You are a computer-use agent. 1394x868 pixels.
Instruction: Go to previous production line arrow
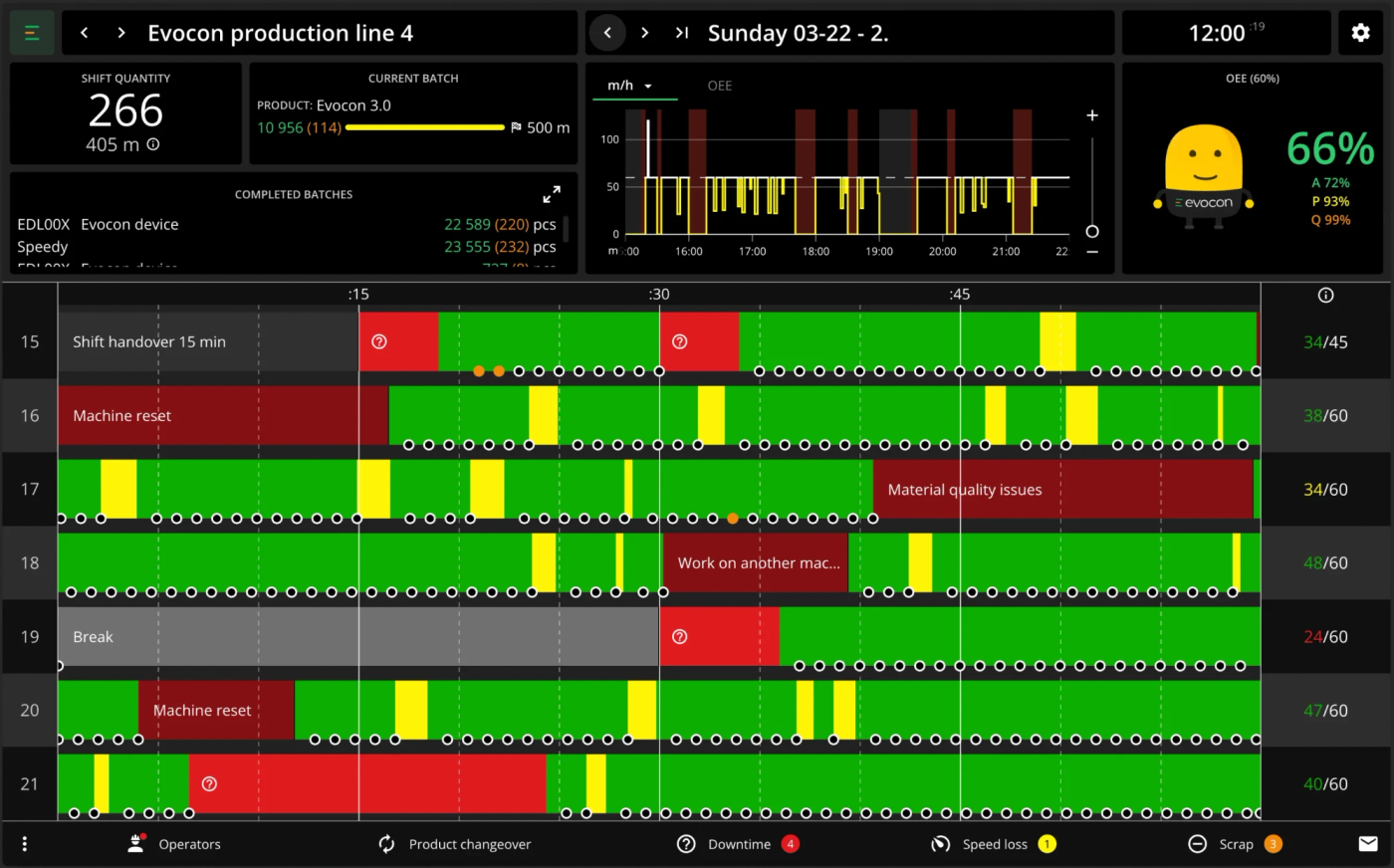point(85,33)
